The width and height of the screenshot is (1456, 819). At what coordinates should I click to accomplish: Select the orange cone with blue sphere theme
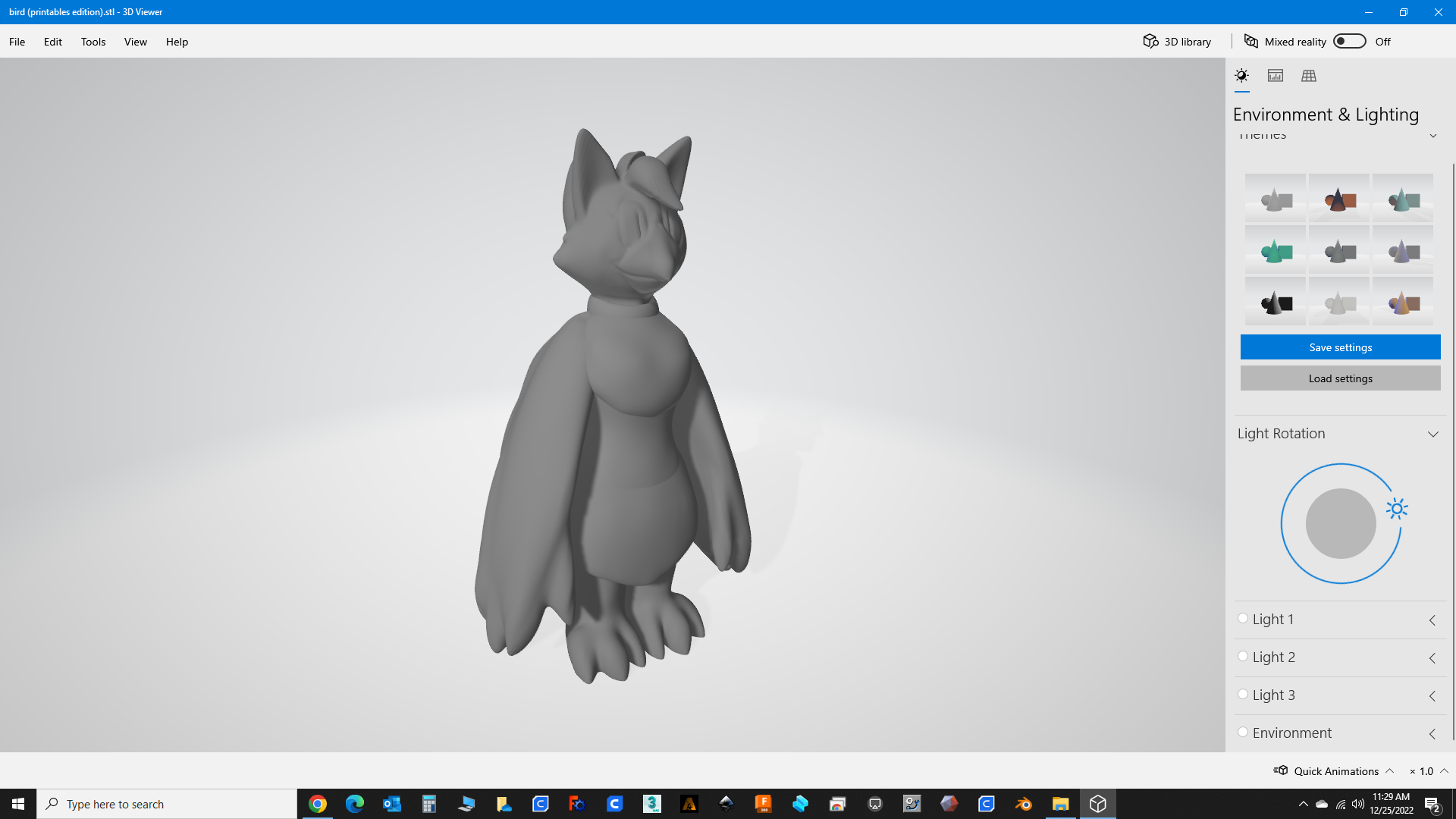tap(1403, 301)
